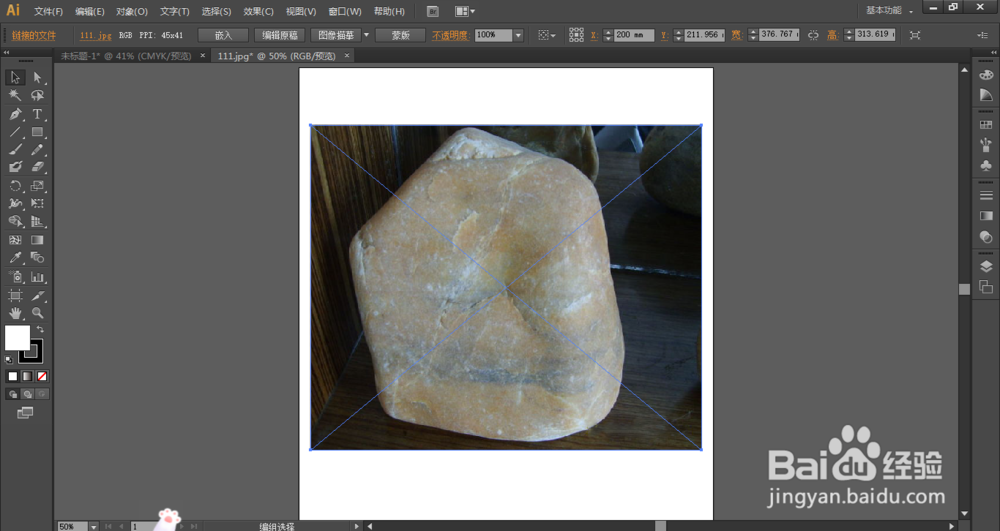Expand the image trace presets dropdown
This screenshot has height=531, width=1000.
coord(366,35)
